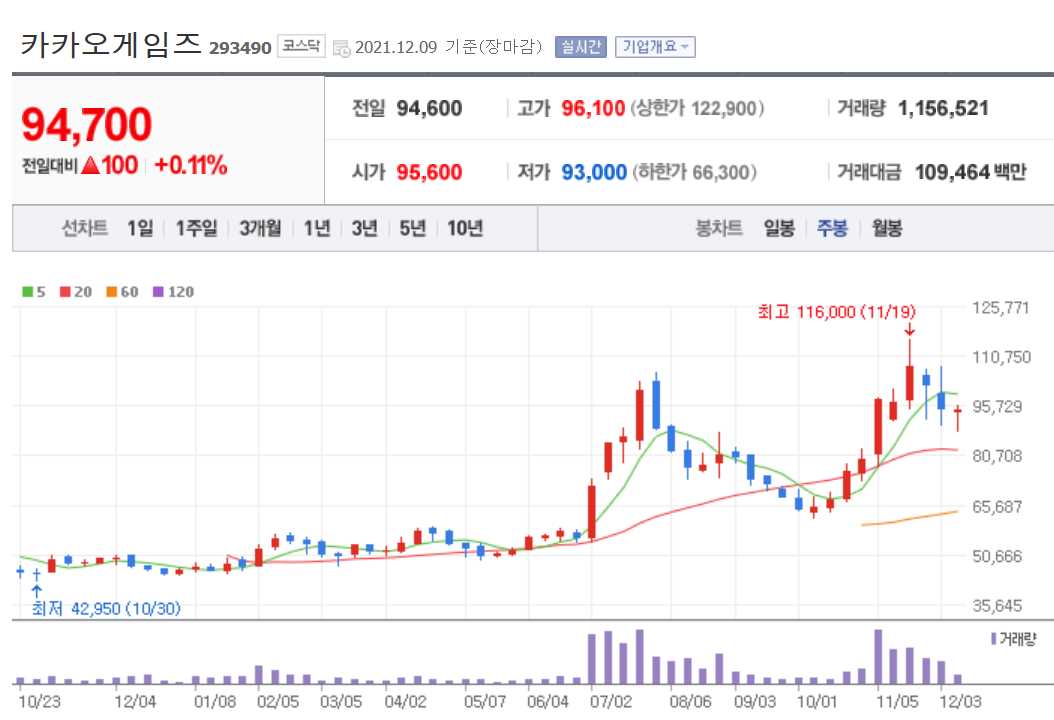Select the 1년 line chart period
This screenshot has height=720, width=1054.
317,229
